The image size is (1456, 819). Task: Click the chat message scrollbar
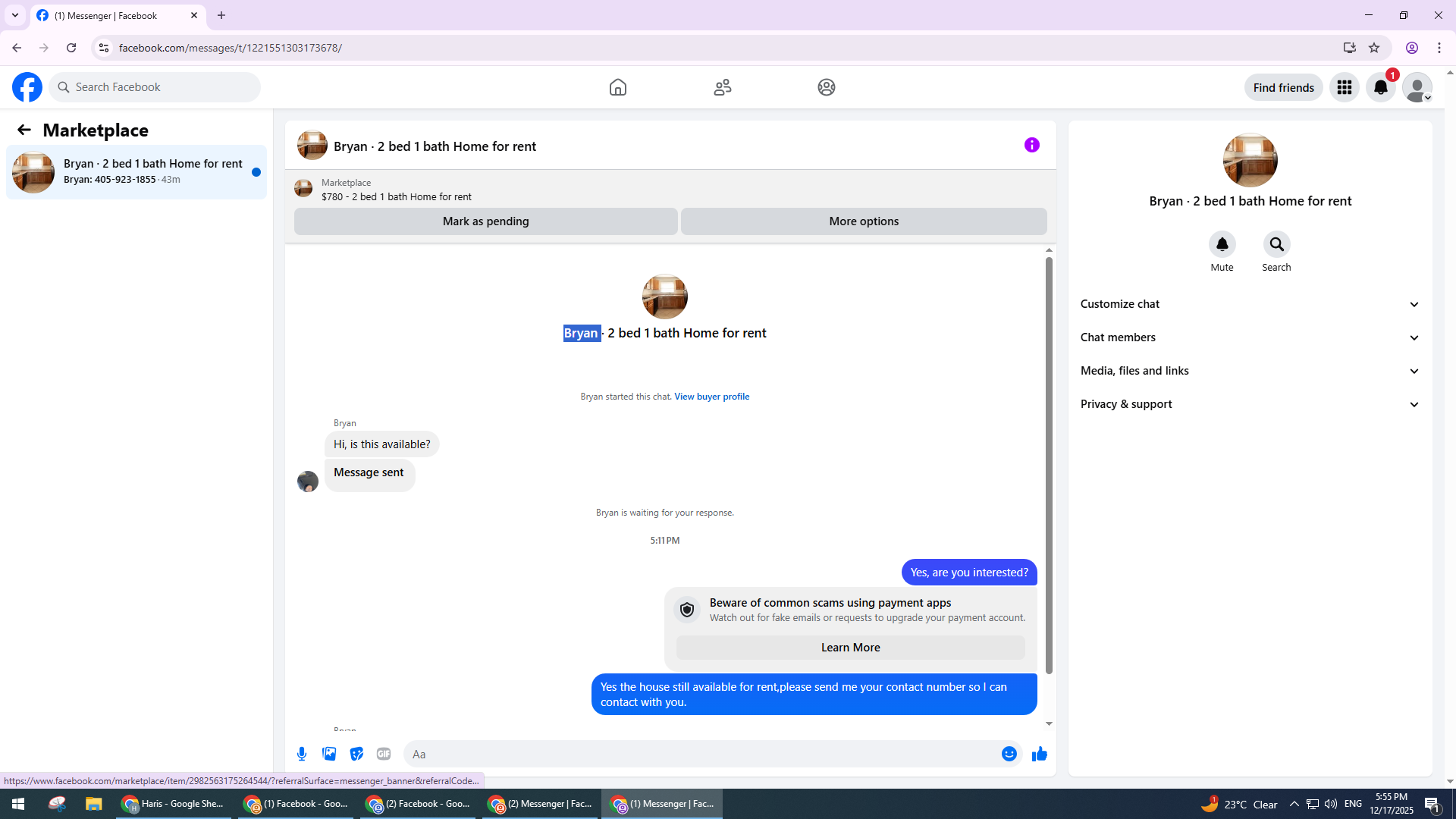click(1049, 466)
